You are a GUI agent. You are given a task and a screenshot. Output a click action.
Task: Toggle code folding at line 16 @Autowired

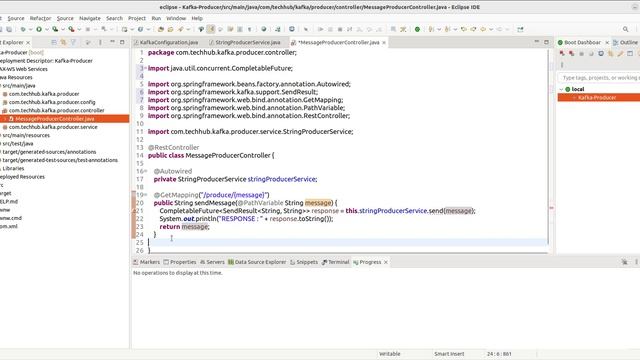click(x=145, y=171)
